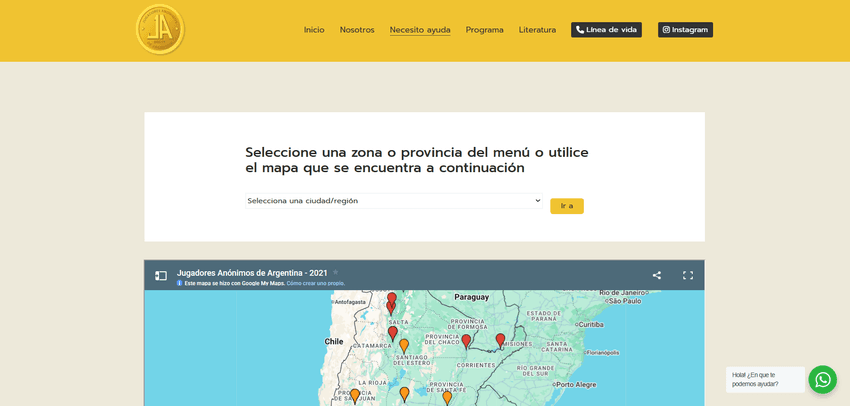850x406 pixels.
Task: Click the orange pin above Santiago del Estero
Action: [404, 346]
